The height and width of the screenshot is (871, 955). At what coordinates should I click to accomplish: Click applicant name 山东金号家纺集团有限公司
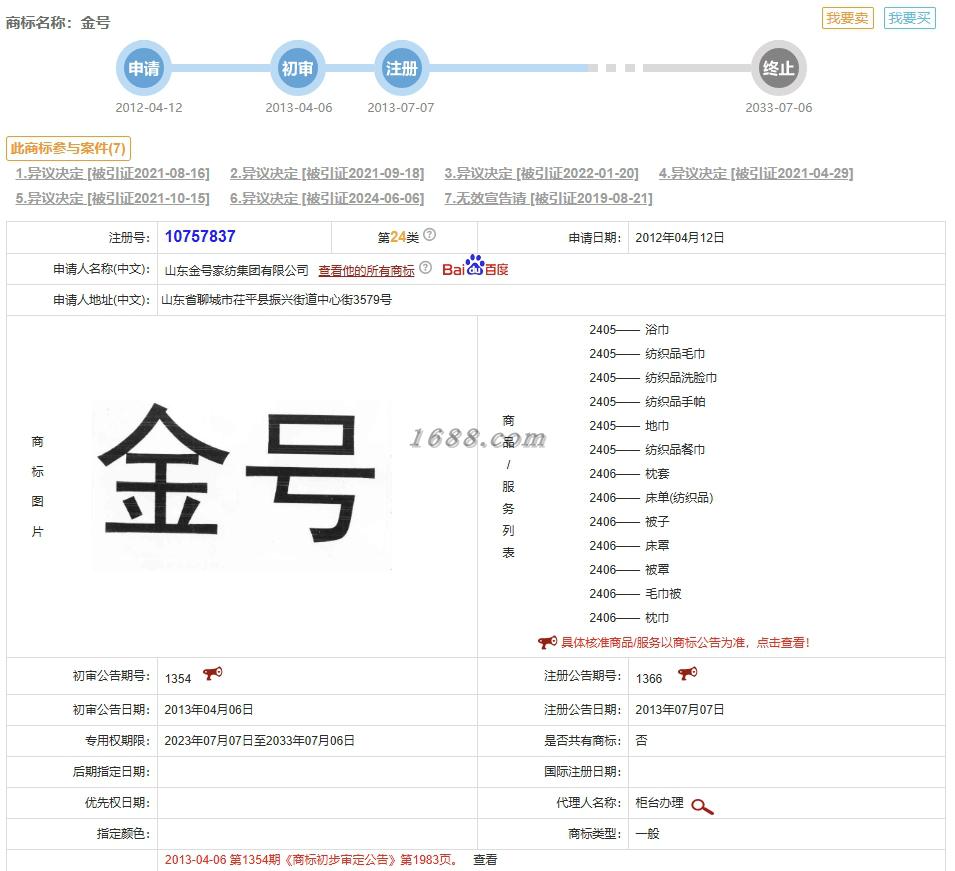point(236,270)
